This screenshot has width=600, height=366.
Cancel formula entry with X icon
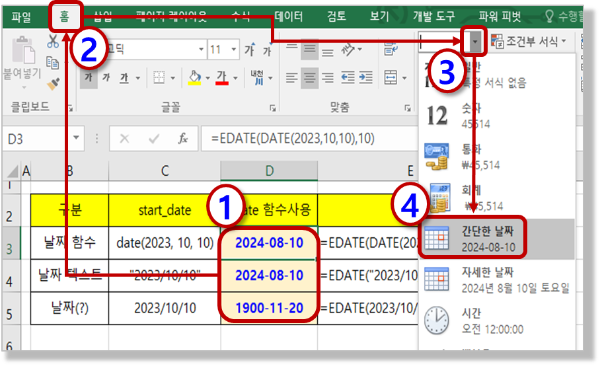(124, 139)
